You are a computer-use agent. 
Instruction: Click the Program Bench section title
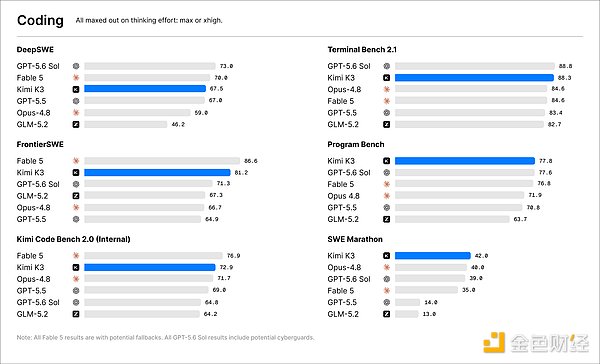coord(355,144)
